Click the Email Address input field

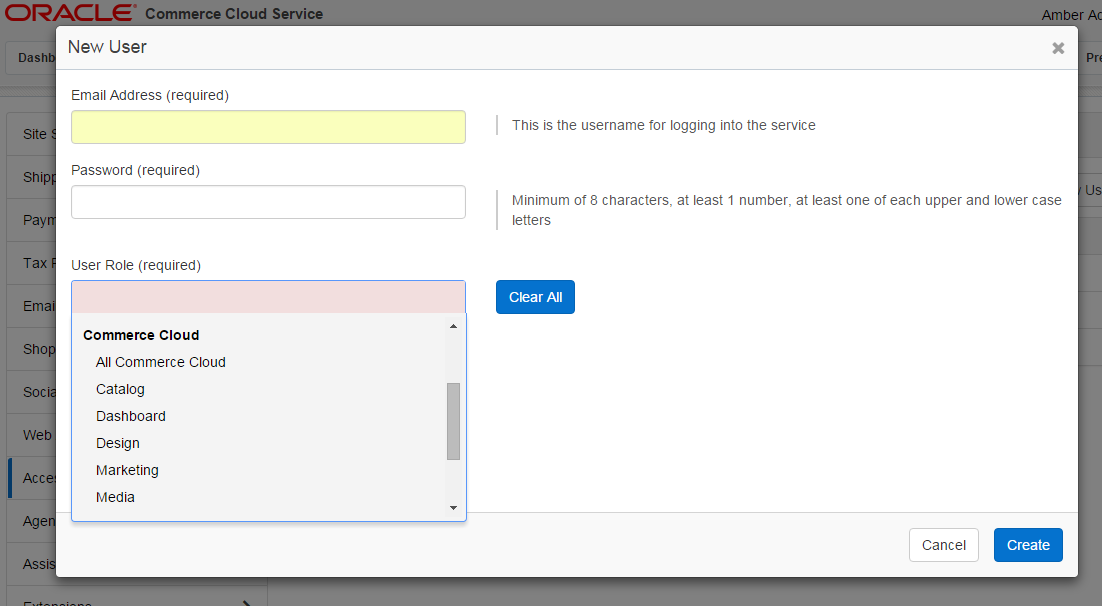click(x=268, y=127)
